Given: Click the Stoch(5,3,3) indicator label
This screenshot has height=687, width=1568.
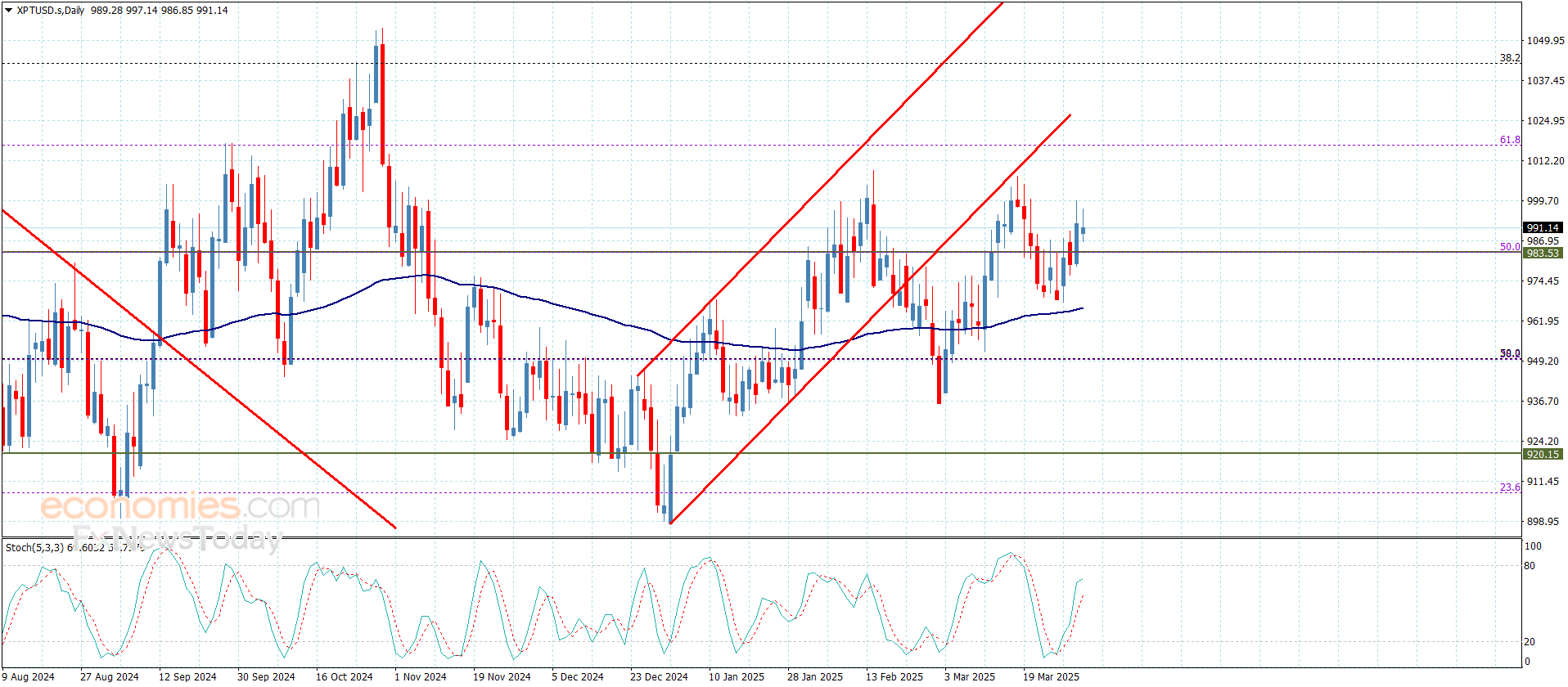Looking at the screenshot, I should coord(34,547).
